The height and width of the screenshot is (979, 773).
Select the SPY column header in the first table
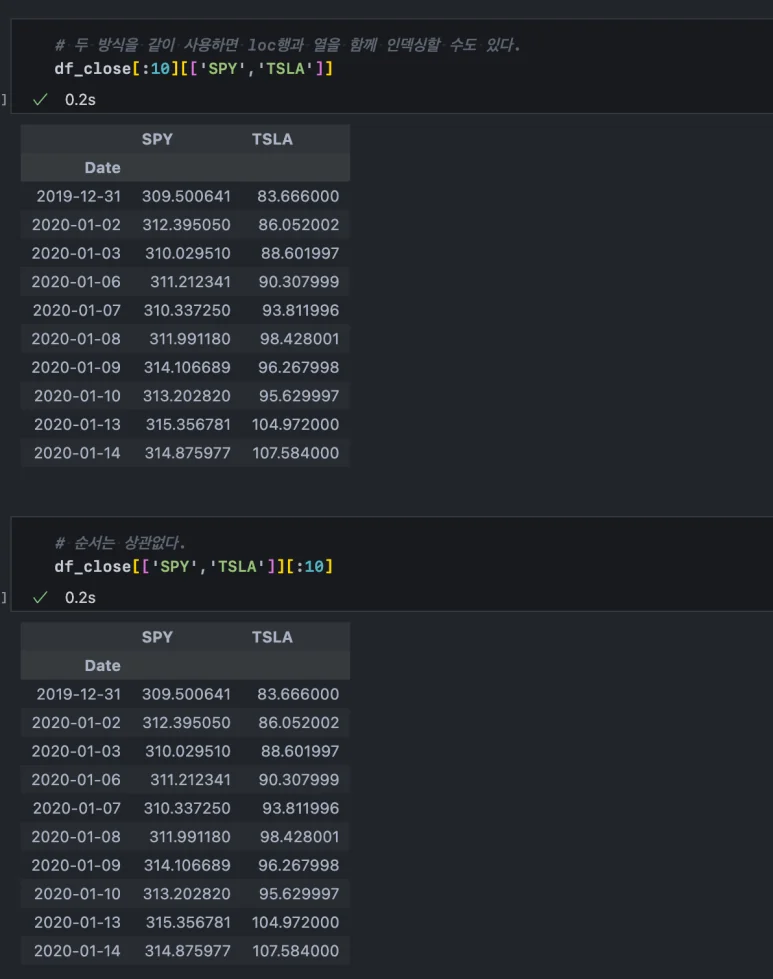(x=157, y=139)
